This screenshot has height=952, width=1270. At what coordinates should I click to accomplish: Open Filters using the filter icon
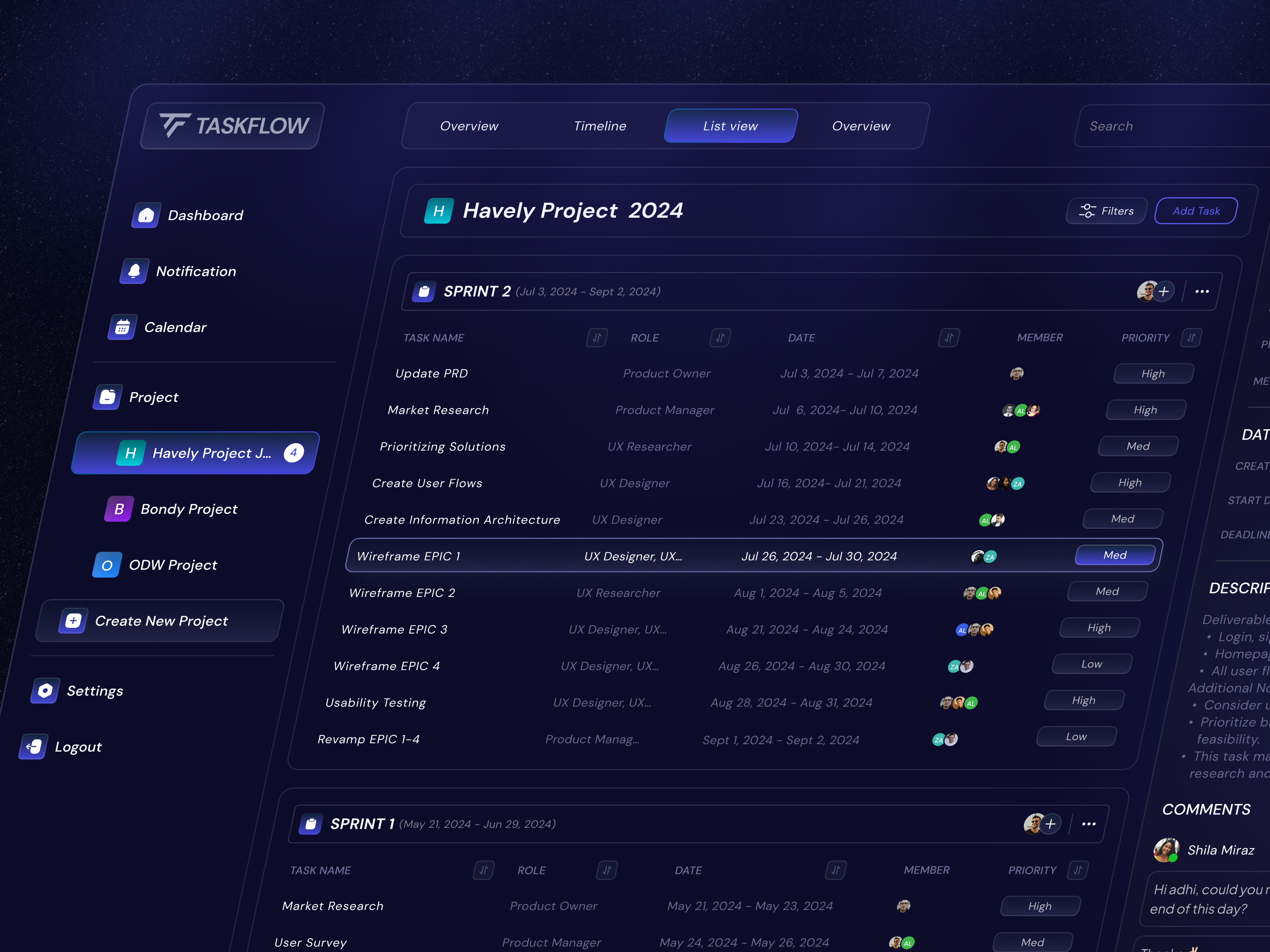(1089, 211)
